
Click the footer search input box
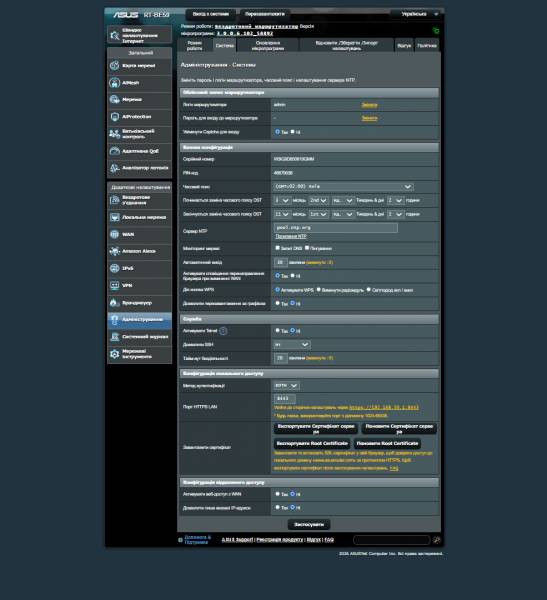[x=392, y=540]
